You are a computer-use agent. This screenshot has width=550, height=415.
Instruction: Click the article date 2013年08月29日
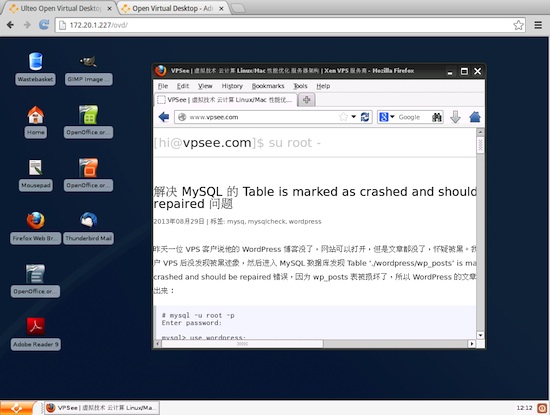(179, 221)
